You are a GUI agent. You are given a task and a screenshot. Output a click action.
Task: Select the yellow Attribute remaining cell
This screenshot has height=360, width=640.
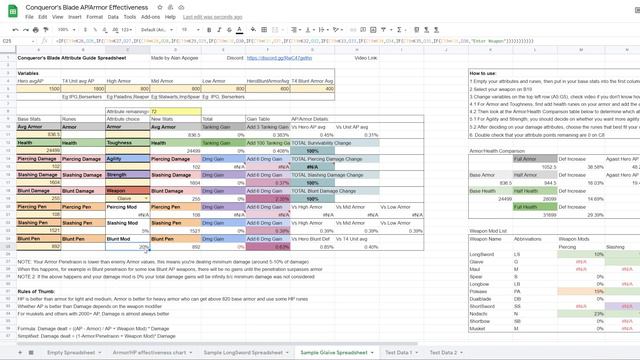(175, 111)
